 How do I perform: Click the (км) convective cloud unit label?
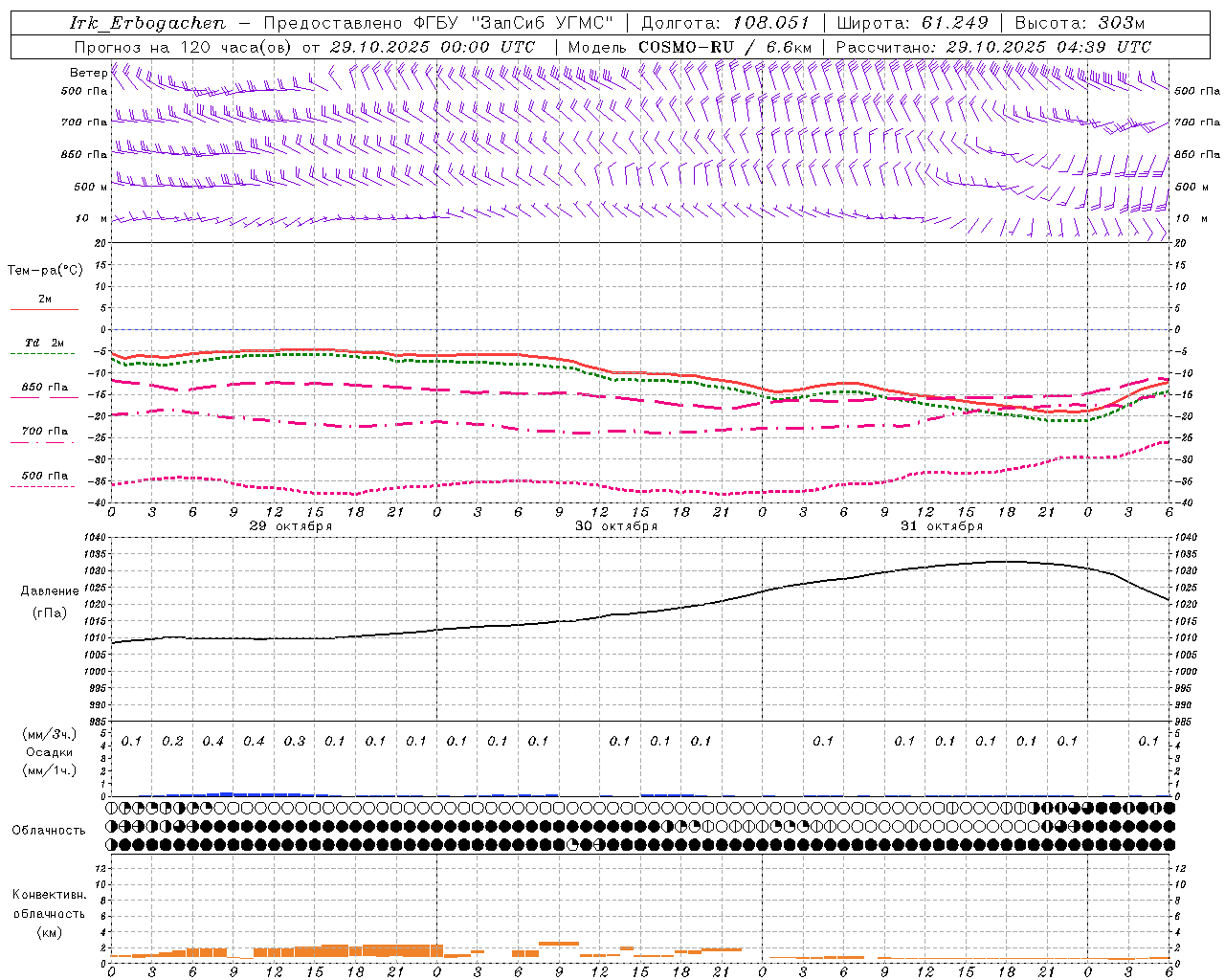tap(49, 932)
